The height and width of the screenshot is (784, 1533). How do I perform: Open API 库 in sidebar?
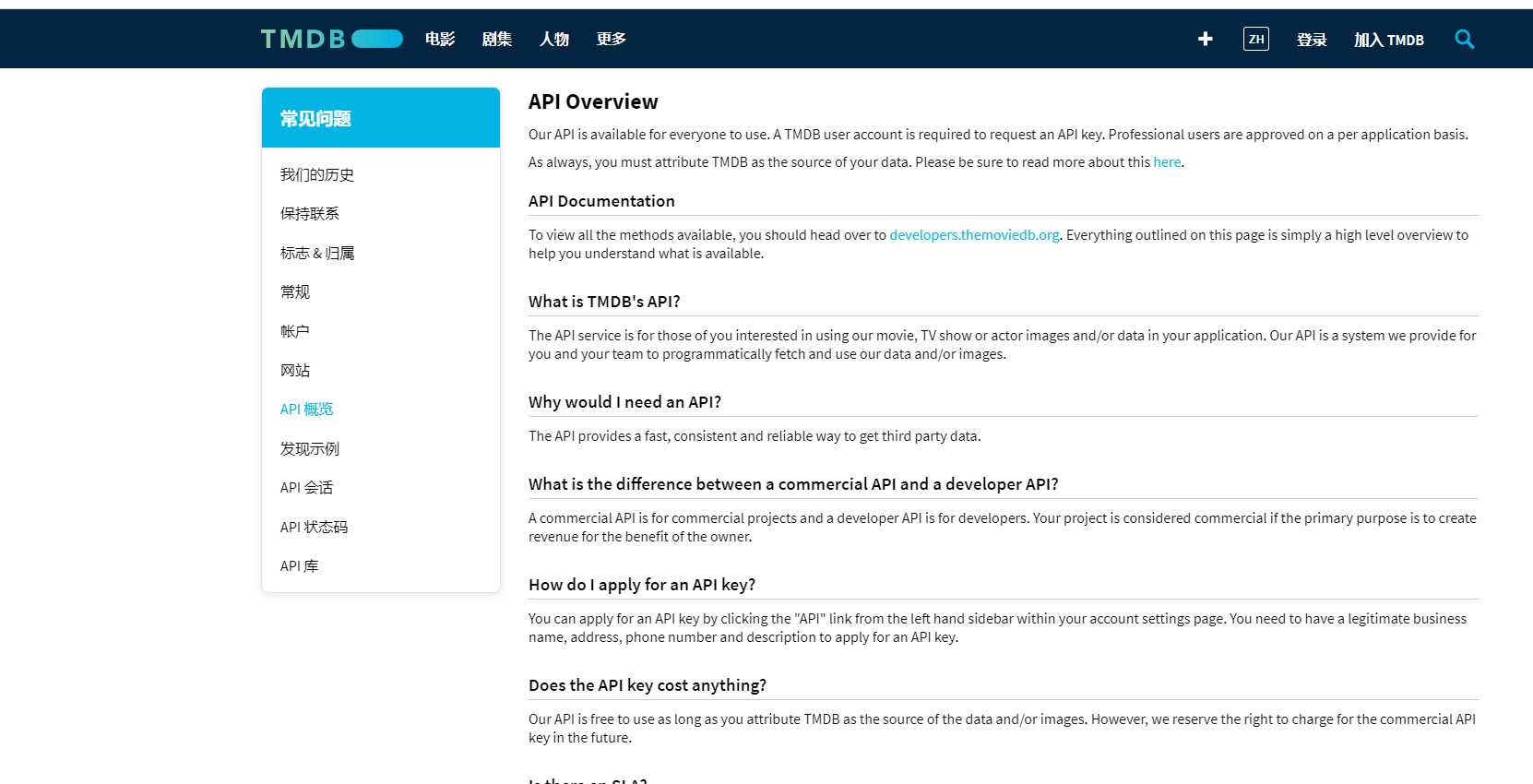tap(300, 565)
